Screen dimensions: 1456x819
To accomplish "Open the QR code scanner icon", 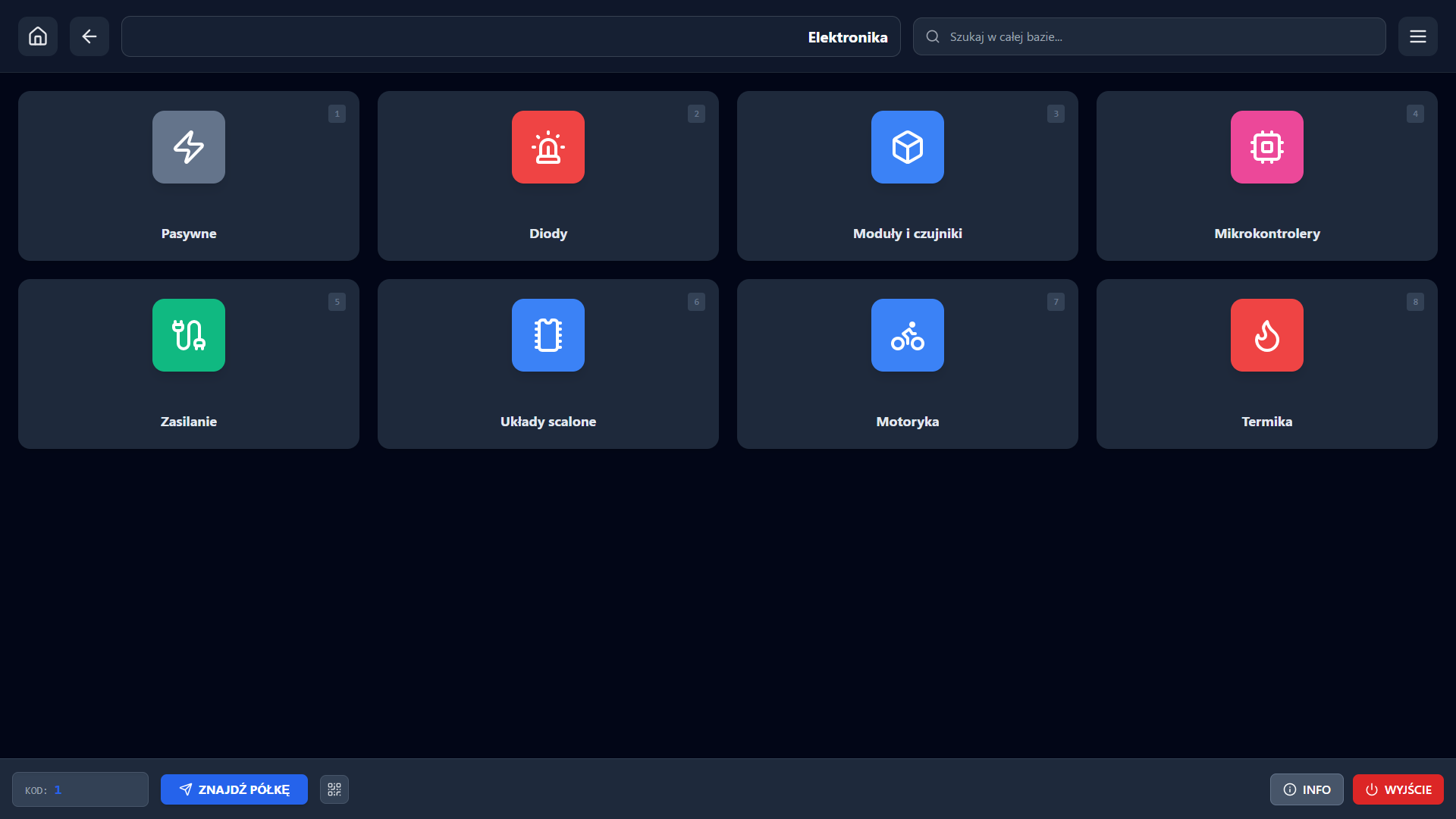I will pos(334,789).
